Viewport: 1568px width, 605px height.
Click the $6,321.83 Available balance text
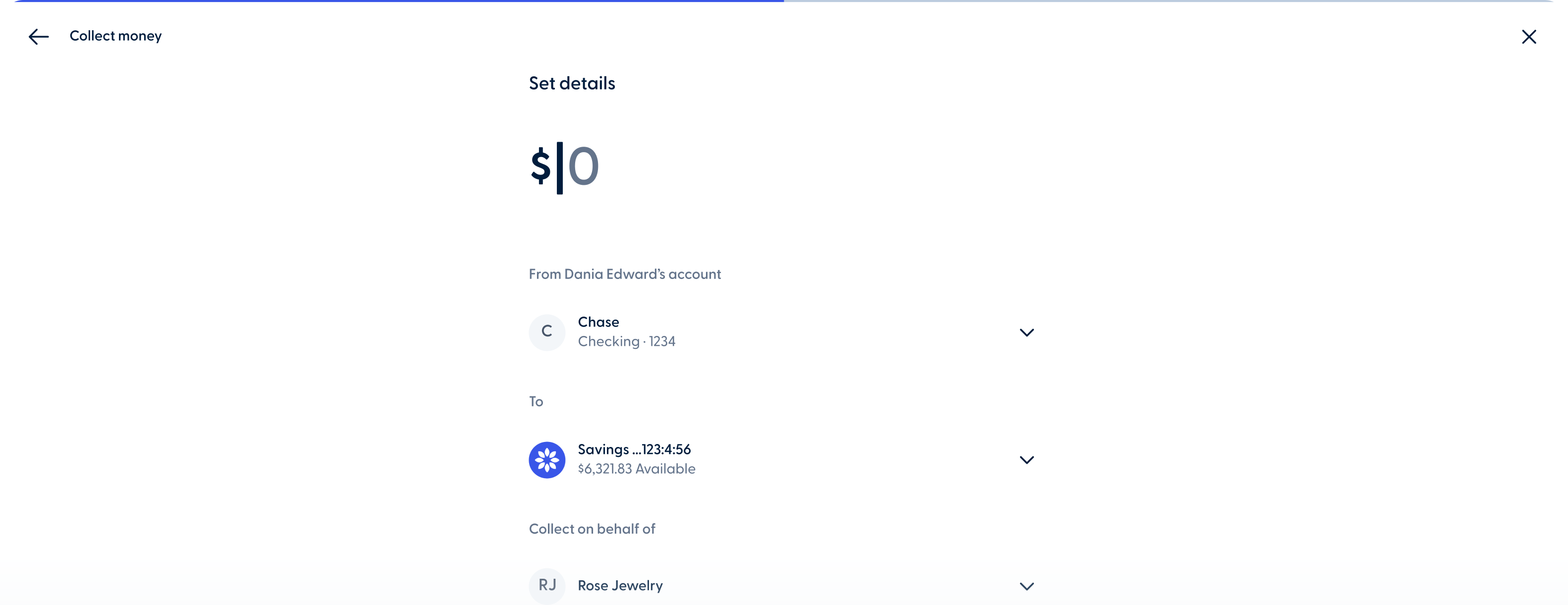pos(637,469)
